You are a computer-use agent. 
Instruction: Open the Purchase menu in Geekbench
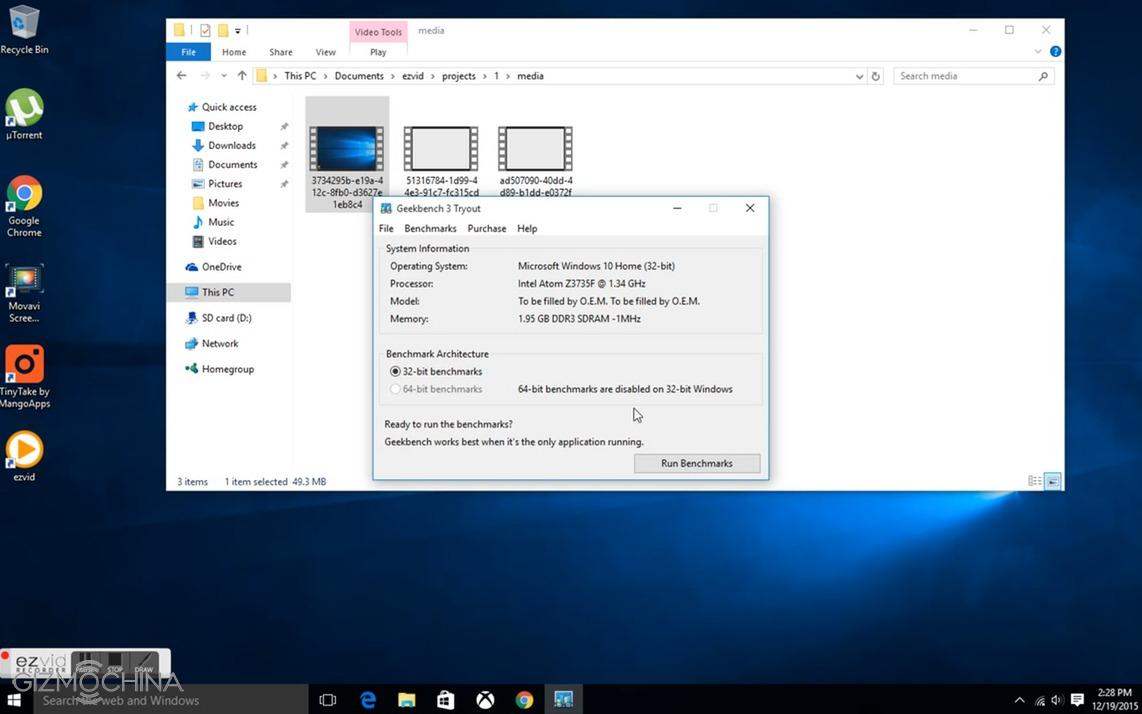pos(487,229)
